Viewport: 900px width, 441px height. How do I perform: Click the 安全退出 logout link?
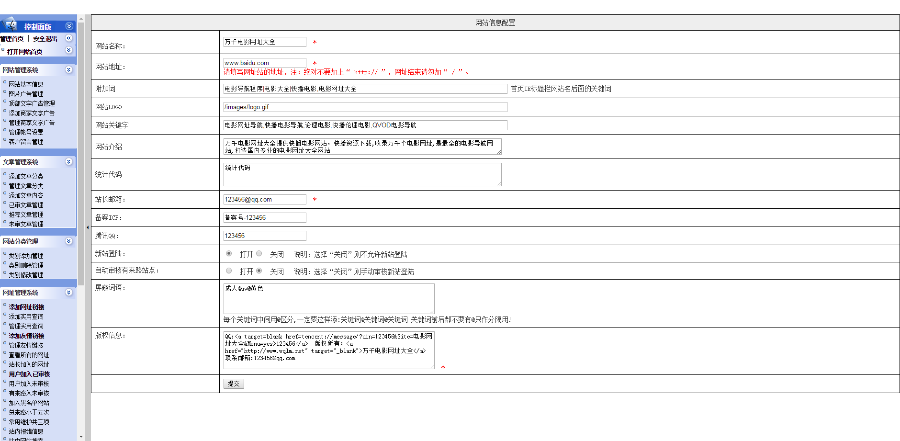pos(45,39)
